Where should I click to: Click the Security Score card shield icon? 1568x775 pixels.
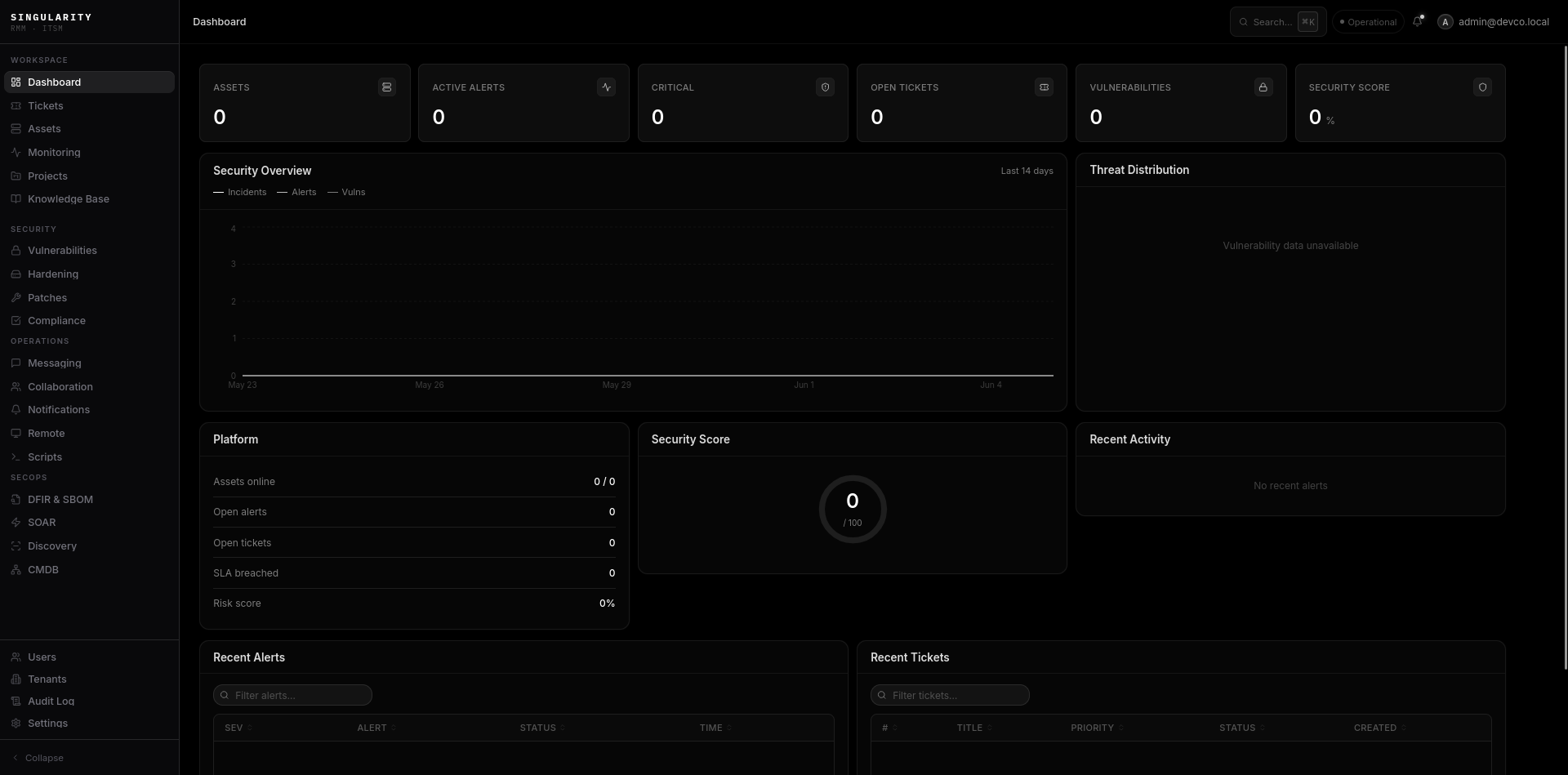coord(1482,87)
